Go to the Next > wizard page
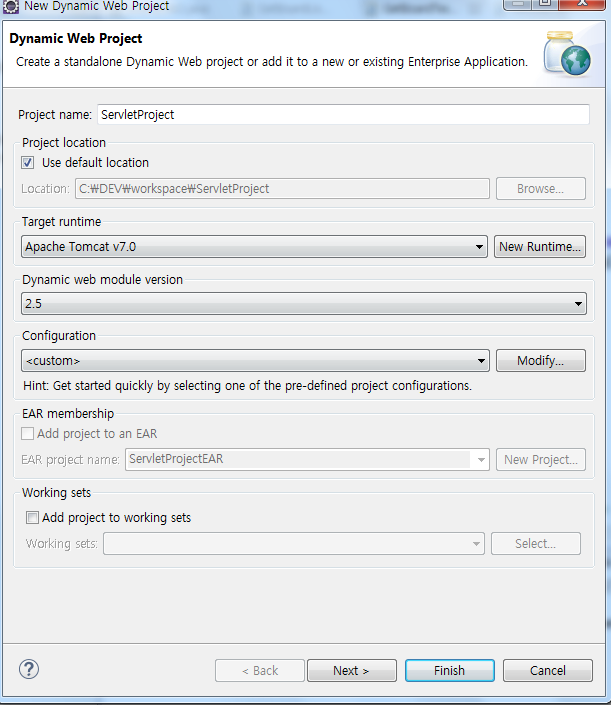The height and width of the screenshot is (705, 611). point(352,670)
